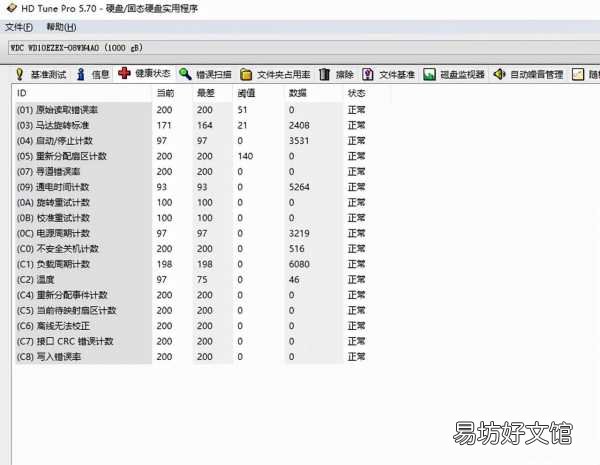Click the Erase trash bin icon
This screenshot has width=600, height=465.
(x=324, y=74)
